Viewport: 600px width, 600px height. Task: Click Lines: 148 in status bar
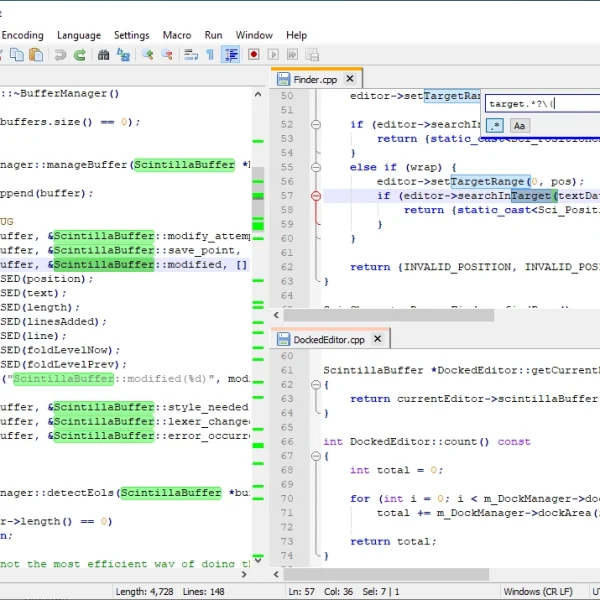coord(204,592)
